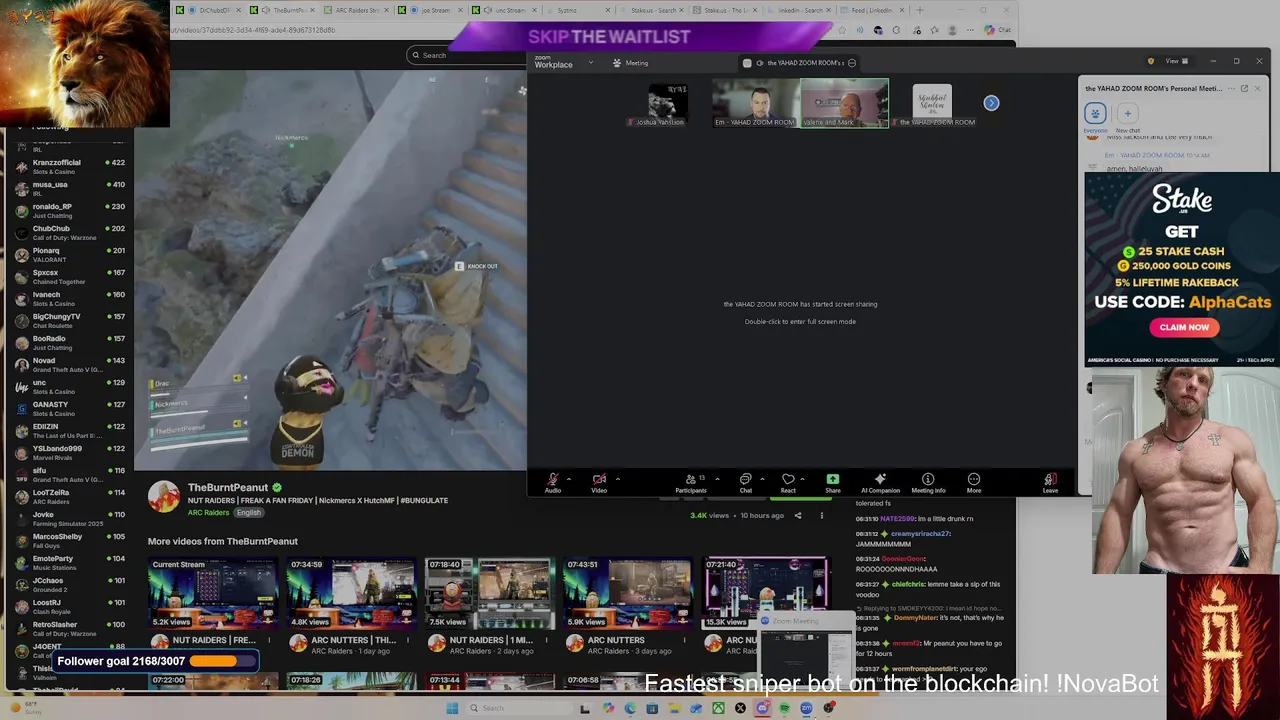Select the Everyone chat icon

[x=1095, y=113]
